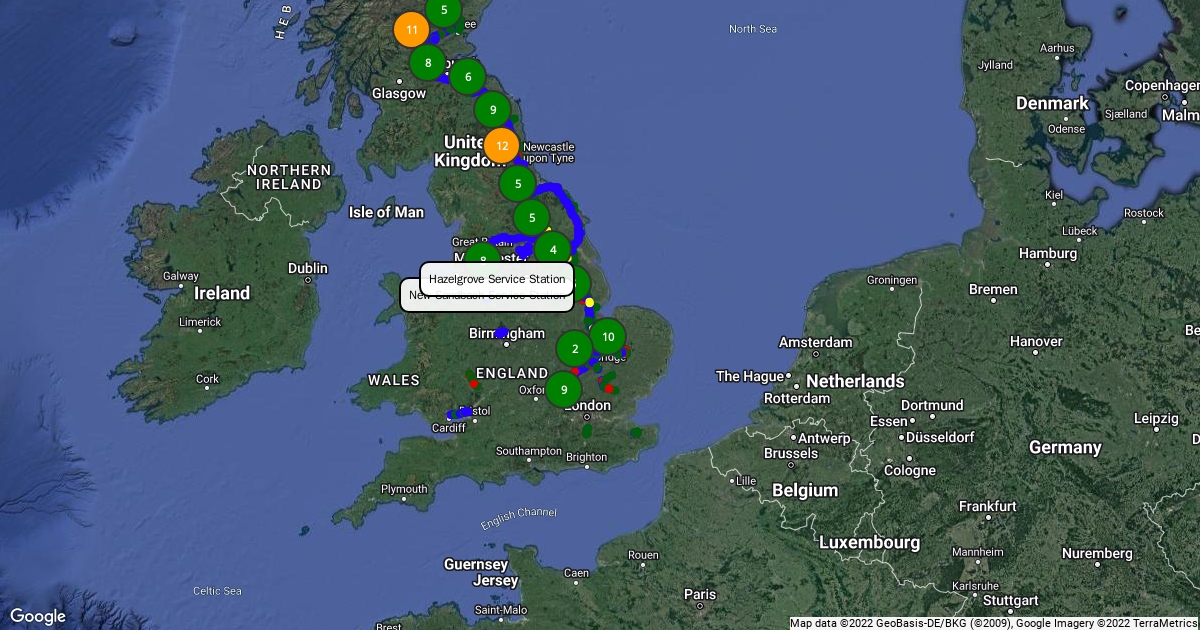Select the yellow dot marker below the tooltips

click(x=589, y=302)
